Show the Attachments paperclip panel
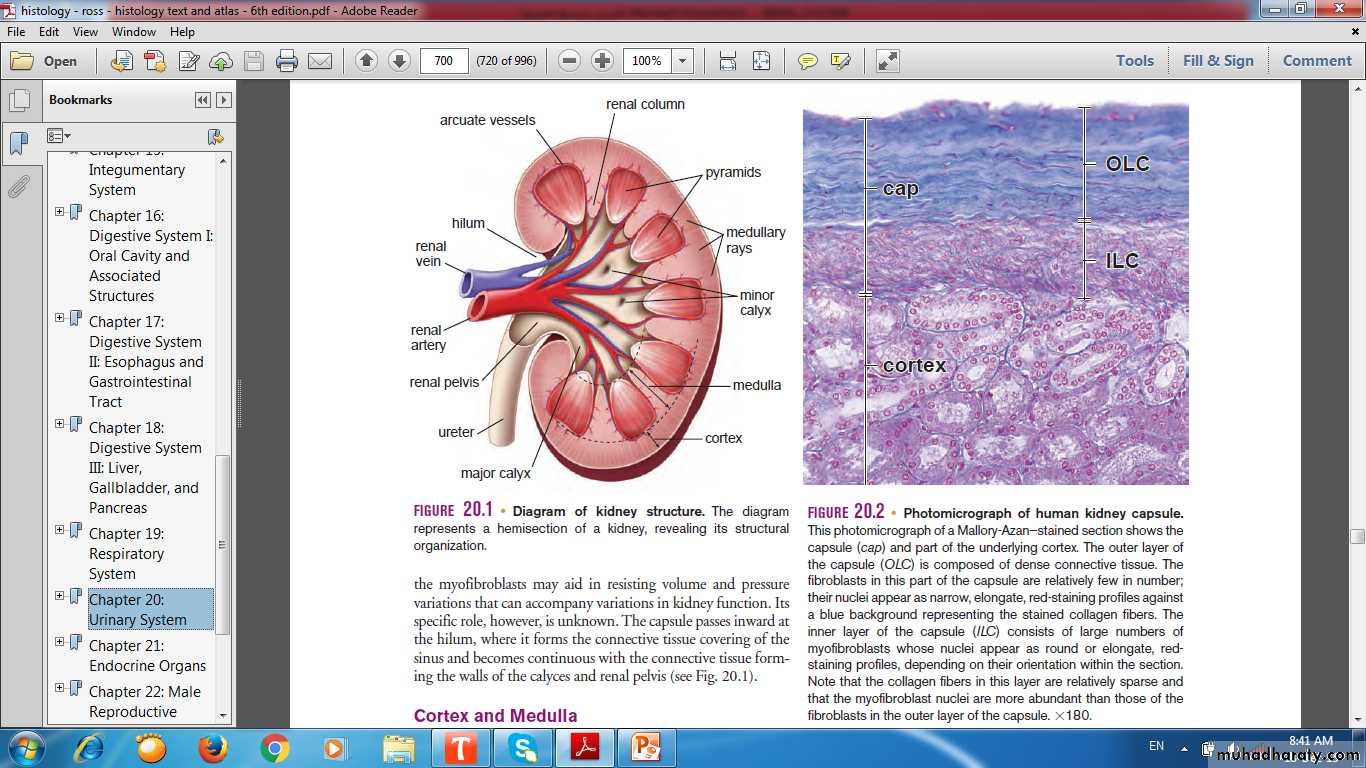This screenshot has width=1366, height=768. [x=18, y=186]
